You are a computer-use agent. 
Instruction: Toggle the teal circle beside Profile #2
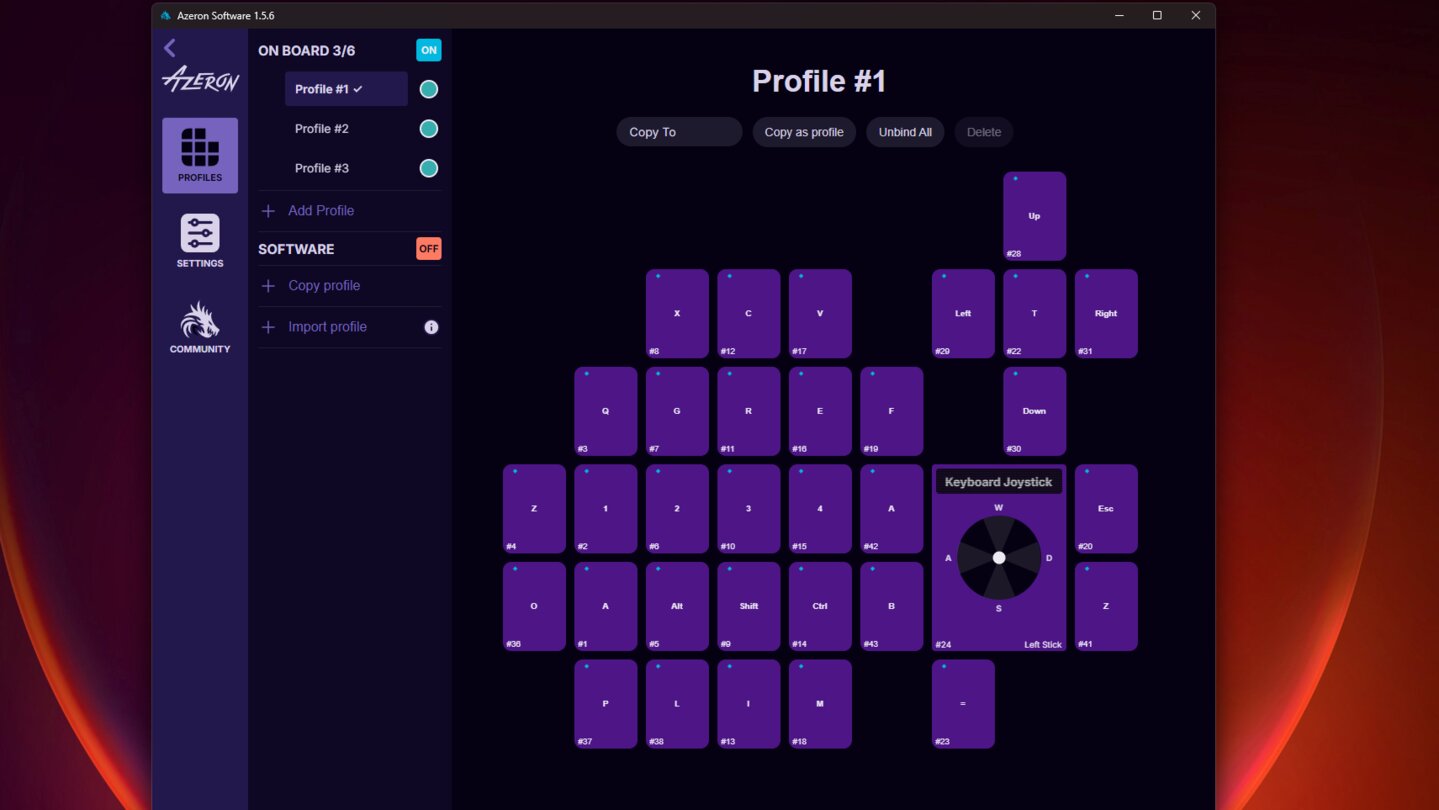428,128
